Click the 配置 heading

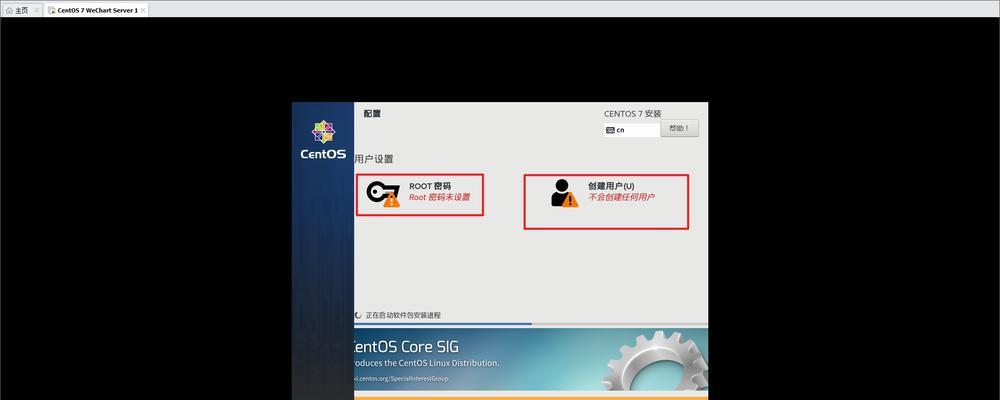(372, 114)
